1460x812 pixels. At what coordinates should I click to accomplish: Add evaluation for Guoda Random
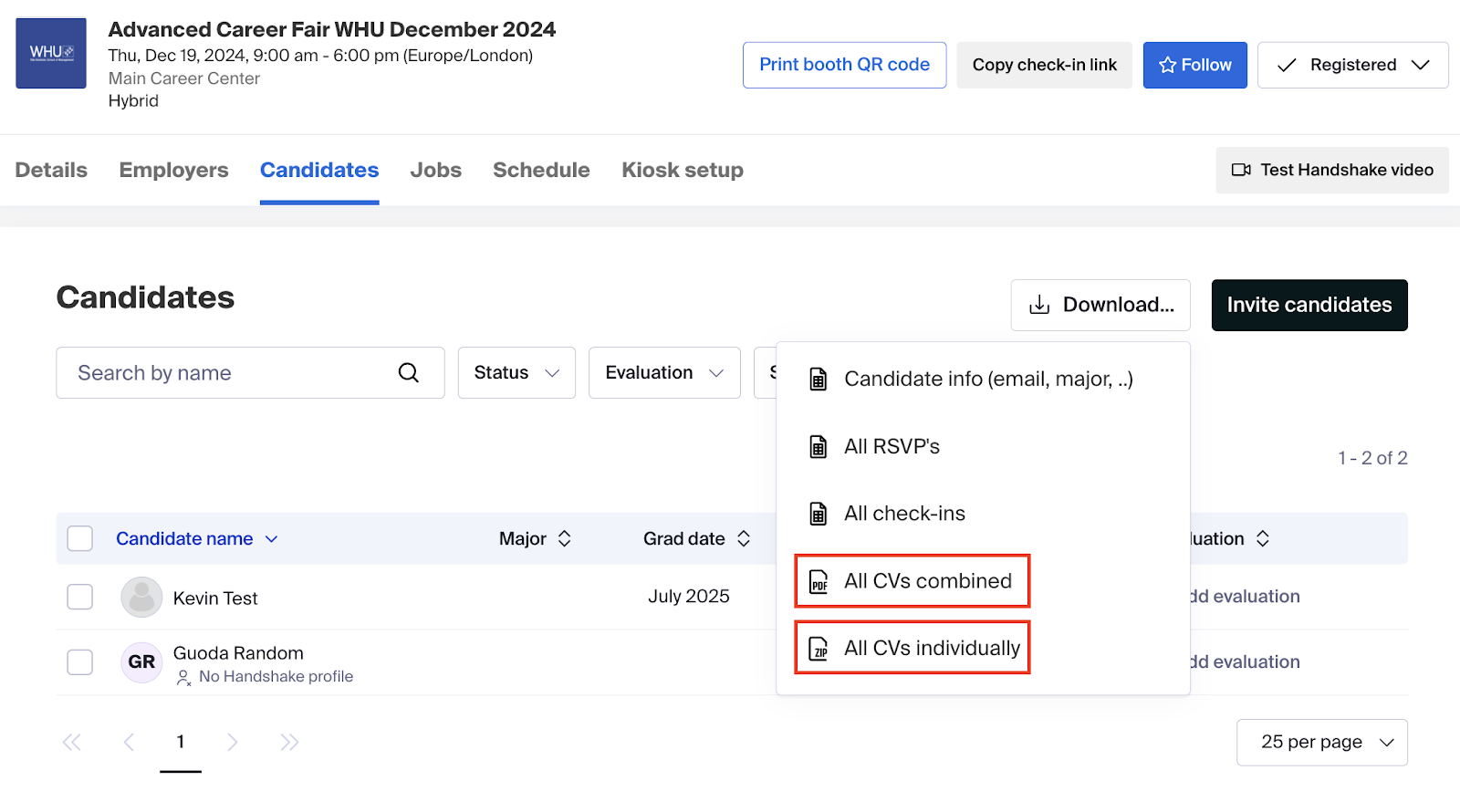[1246, 662]
